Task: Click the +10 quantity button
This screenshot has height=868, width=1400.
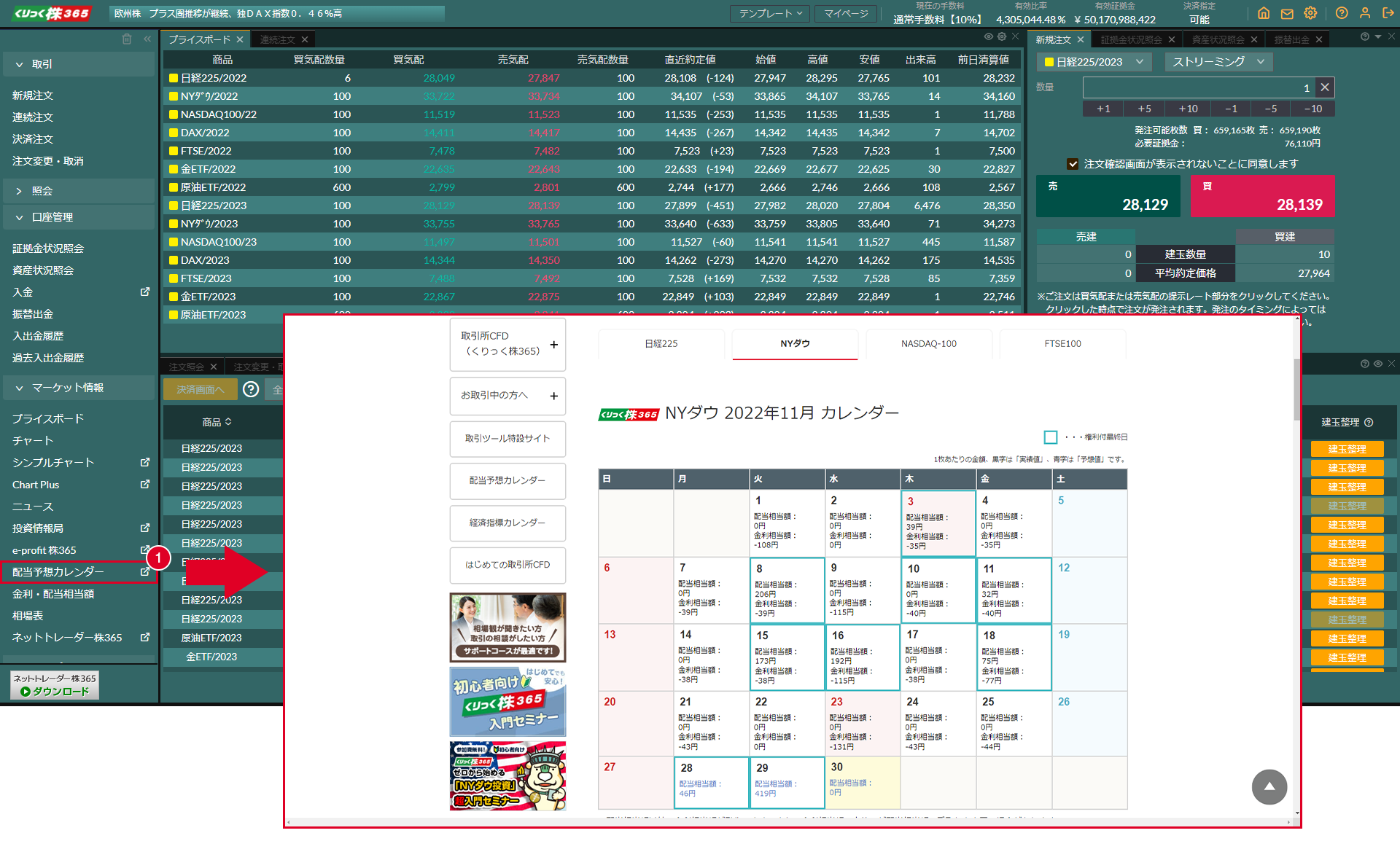Action: pos(1188,109)
